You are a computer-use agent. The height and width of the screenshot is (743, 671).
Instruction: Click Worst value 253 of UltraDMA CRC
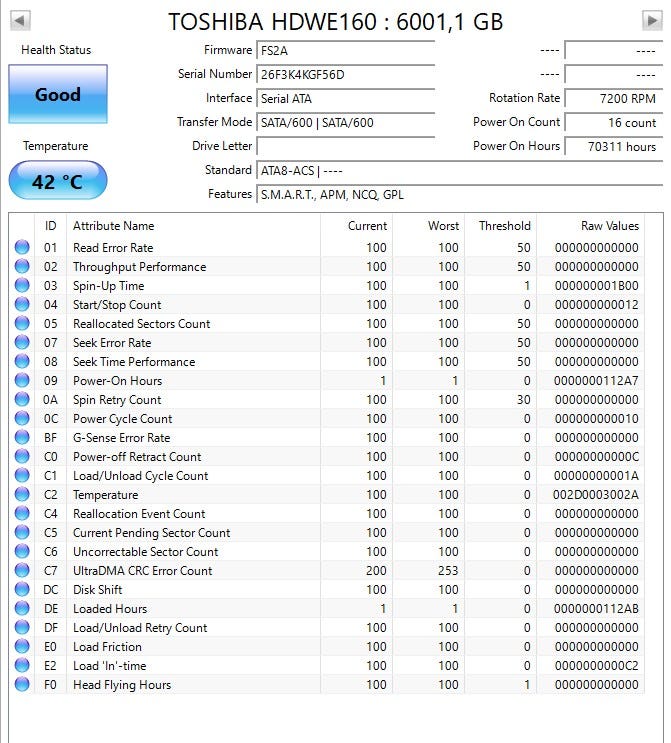(448, 571)
